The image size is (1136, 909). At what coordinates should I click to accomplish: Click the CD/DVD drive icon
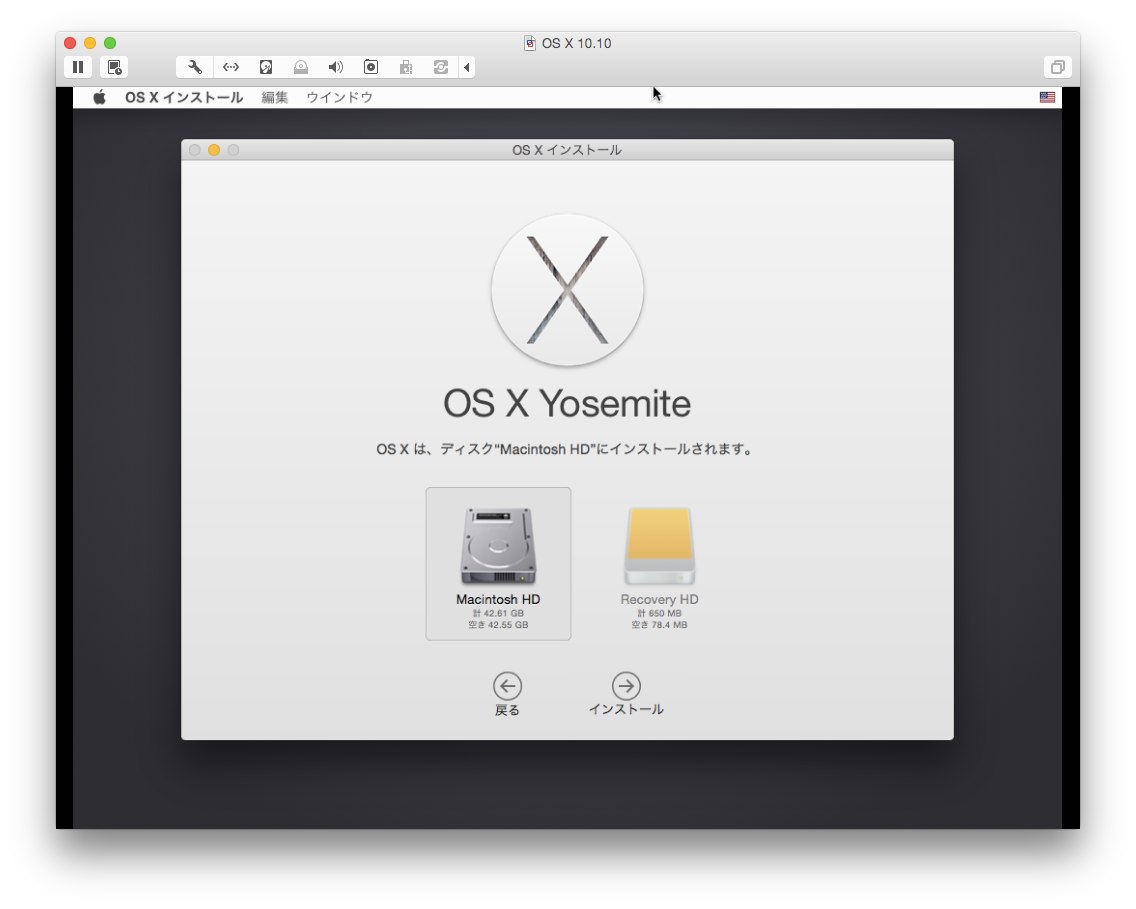pos(301,67)
